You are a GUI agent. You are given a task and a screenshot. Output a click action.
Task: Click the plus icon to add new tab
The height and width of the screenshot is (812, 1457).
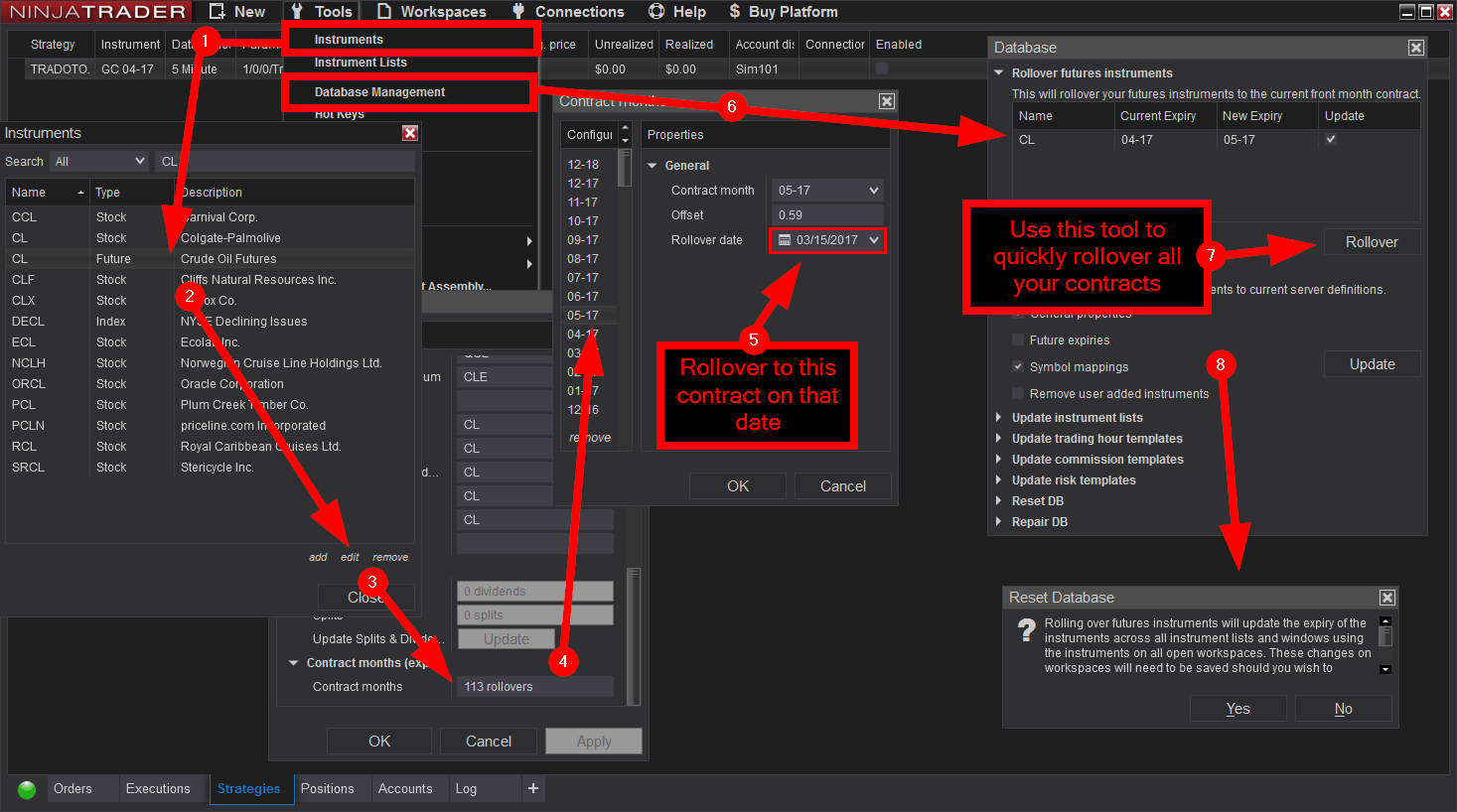(533, 788)
